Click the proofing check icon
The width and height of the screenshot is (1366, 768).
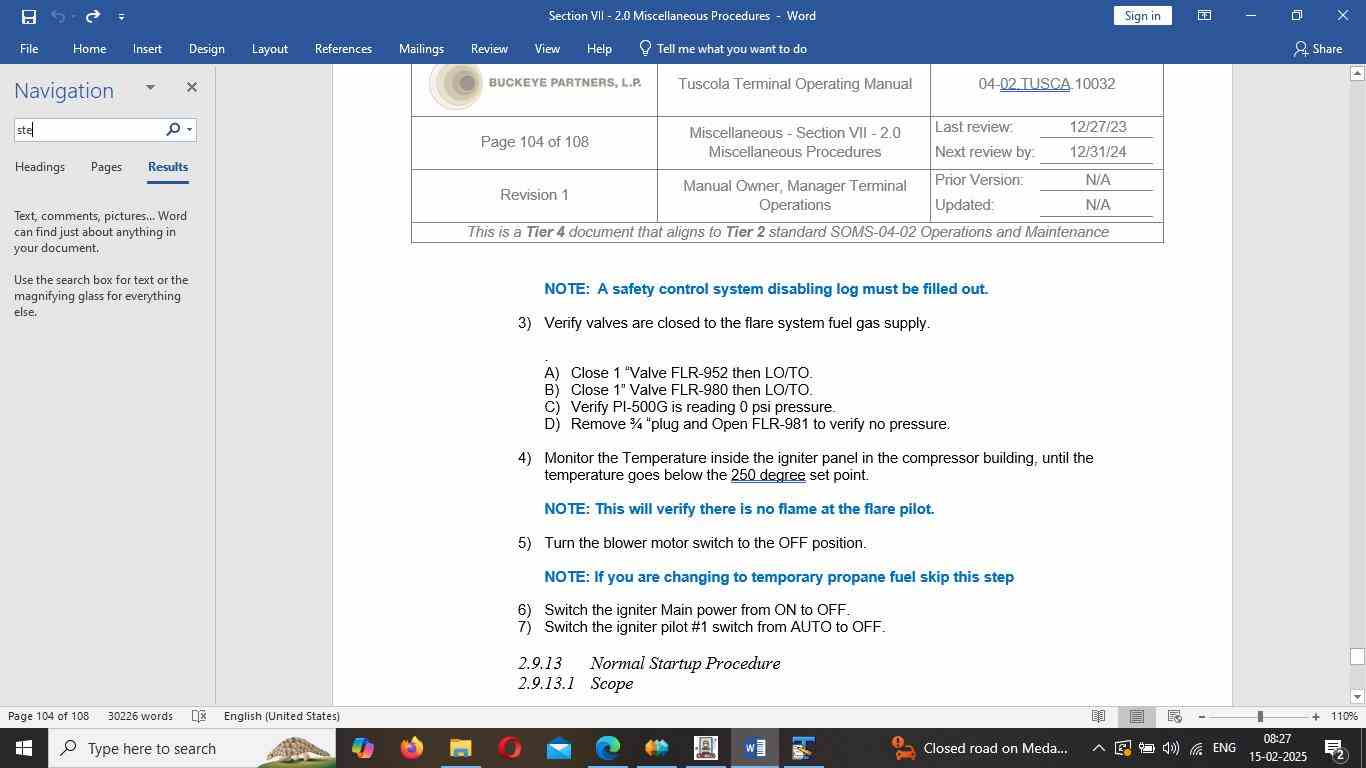point(198,716)
